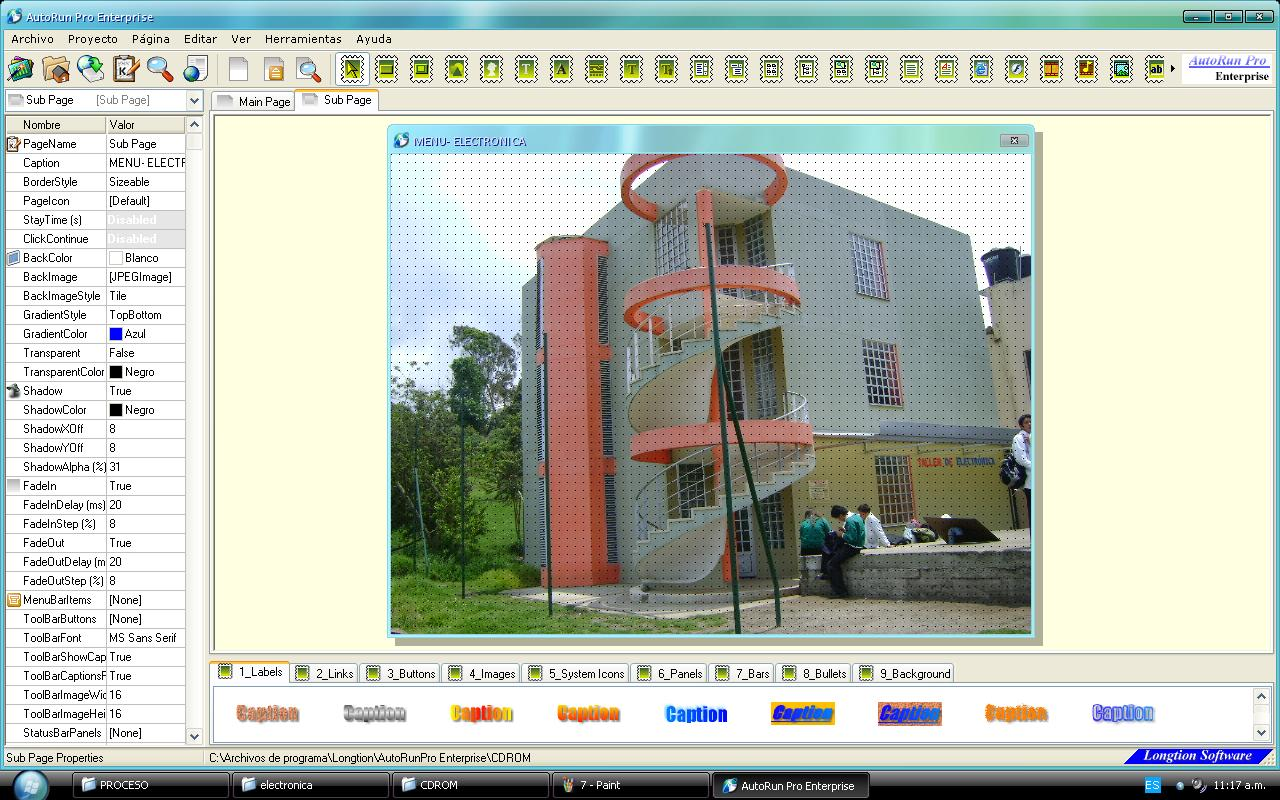Click the labels gallery scroll down arrow
The width and height of the screenshot is (1280, 800).
(x=1261, y=733)
